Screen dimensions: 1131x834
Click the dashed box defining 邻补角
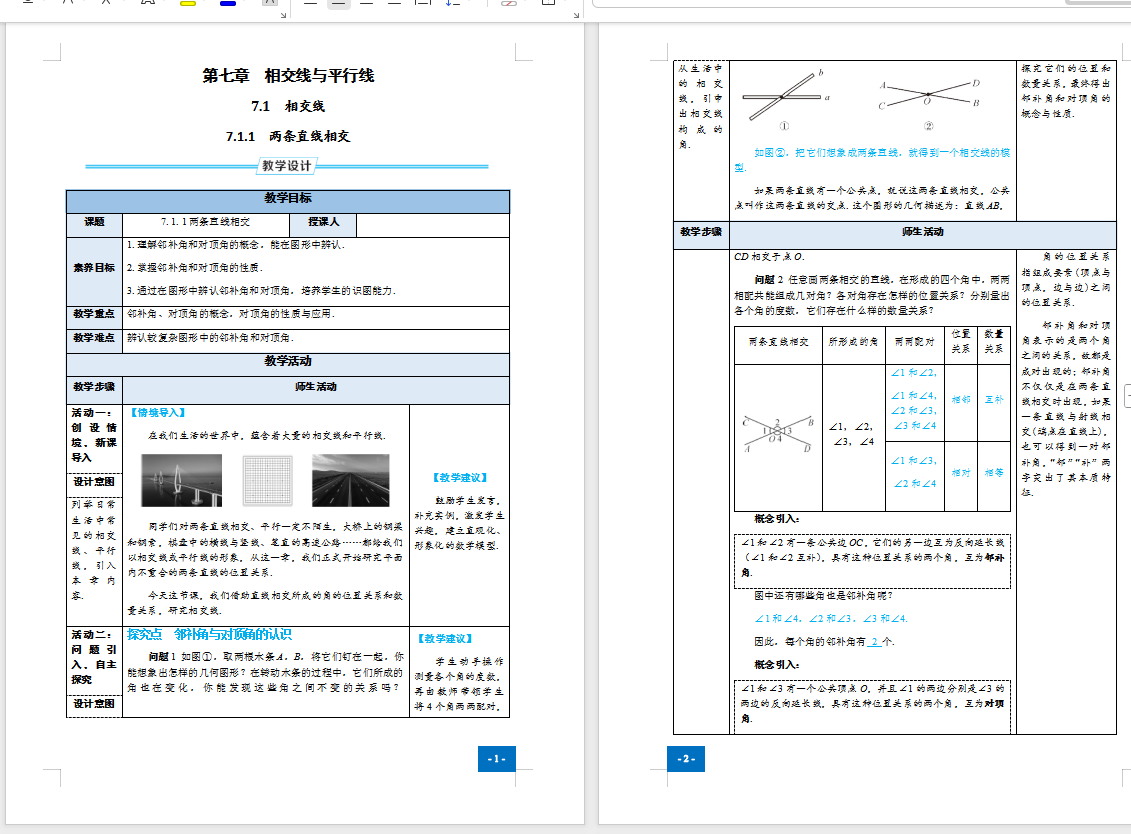coord(872,561)
